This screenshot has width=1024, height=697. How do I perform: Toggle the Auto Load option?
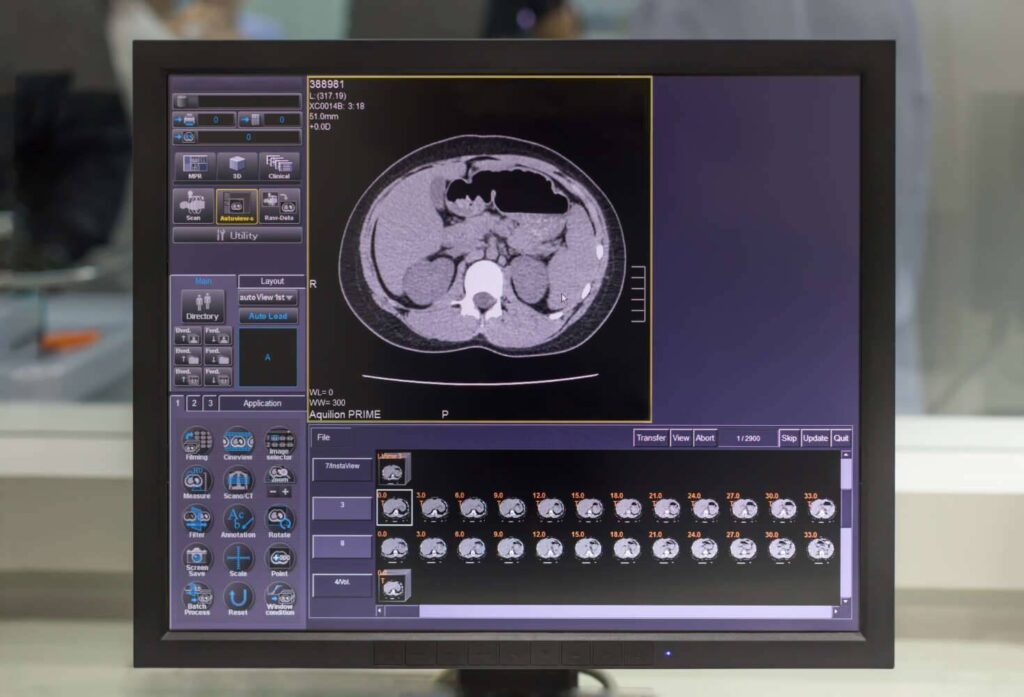(268, 316)
